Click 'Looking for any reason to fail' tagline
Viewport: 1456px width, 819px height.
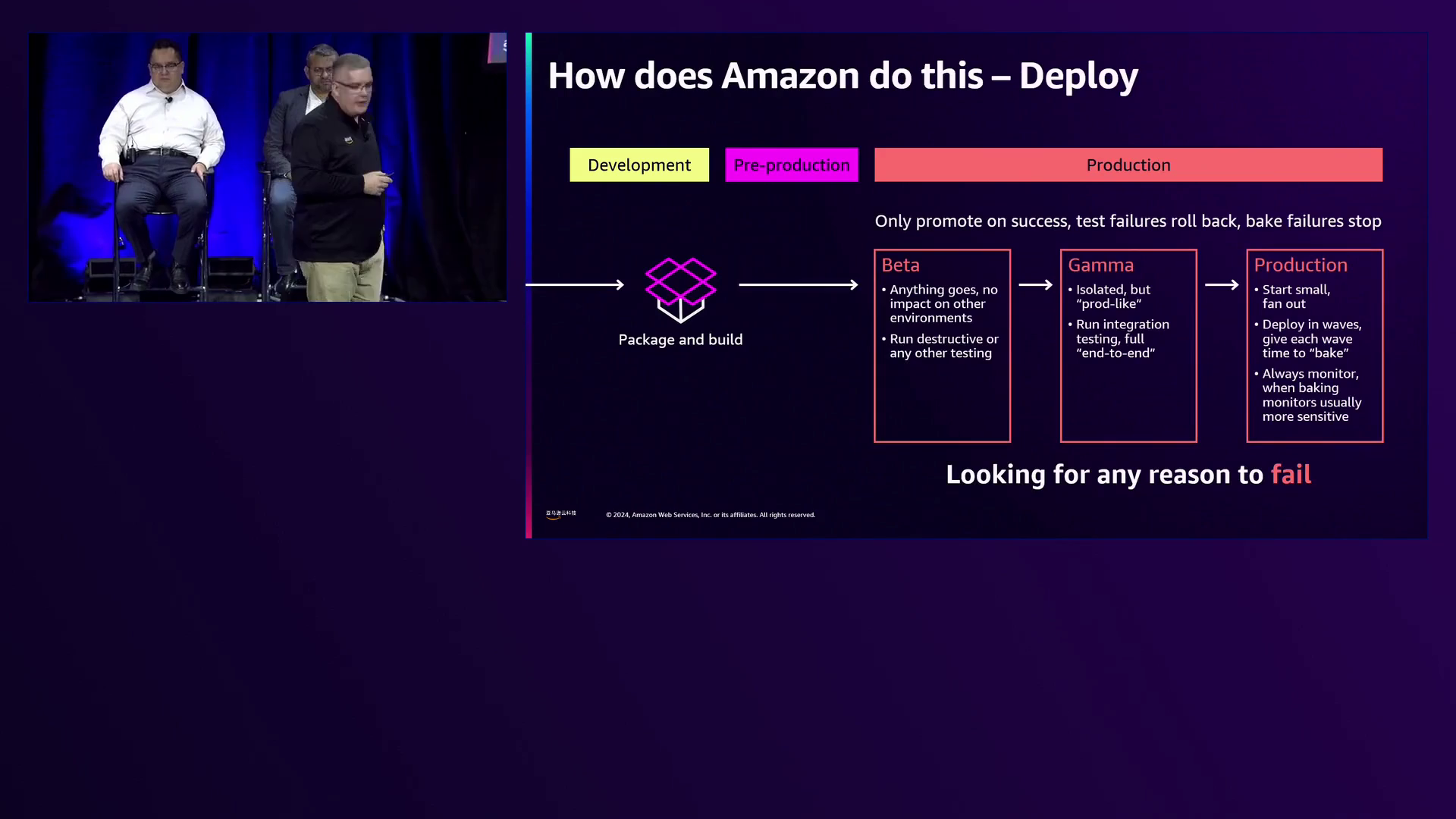pyautogui.click(x=1128, y=475)
